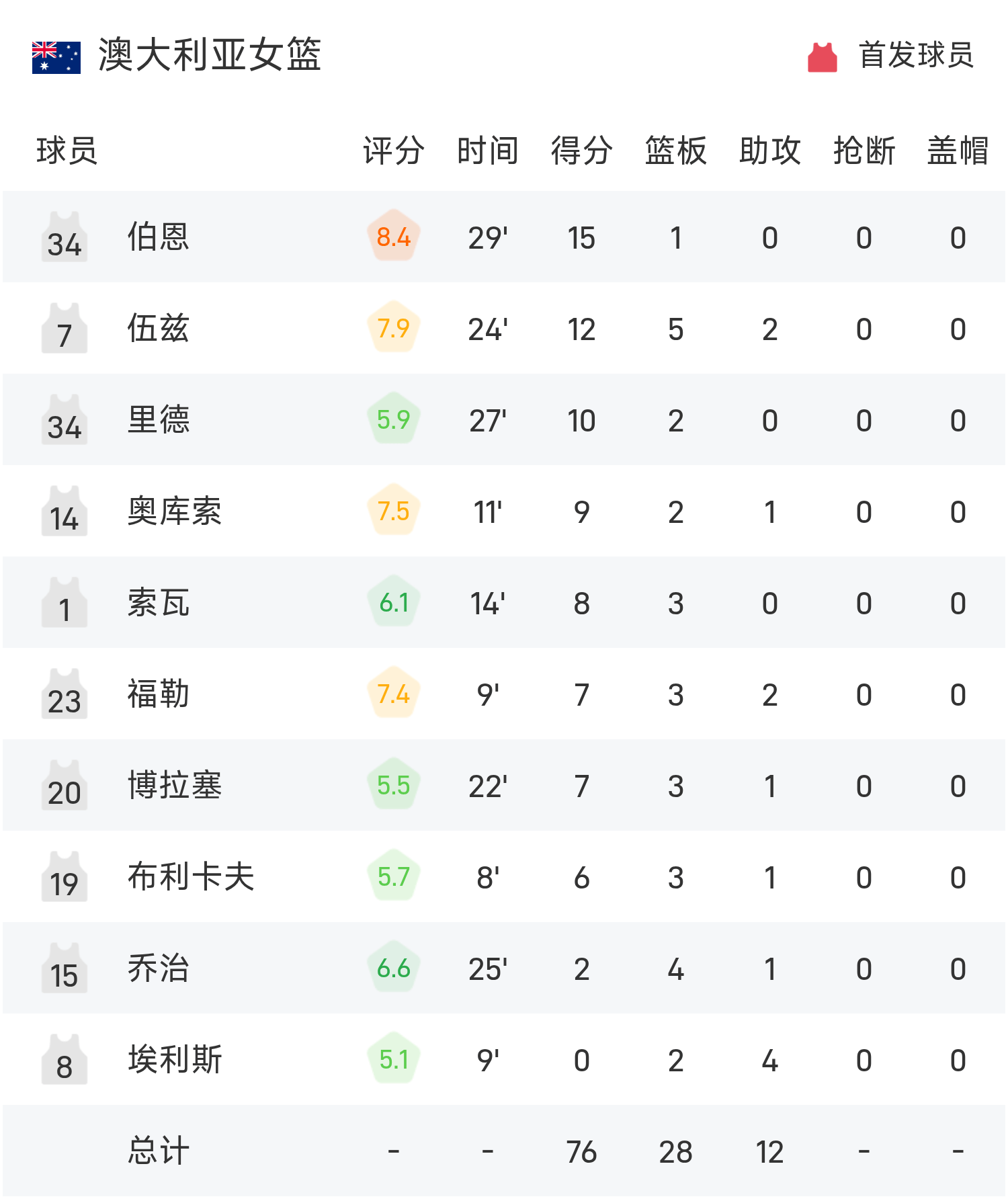Sort by the 得分 column header
This screenshot has height=1199, width=1008.
click(582, 151)
